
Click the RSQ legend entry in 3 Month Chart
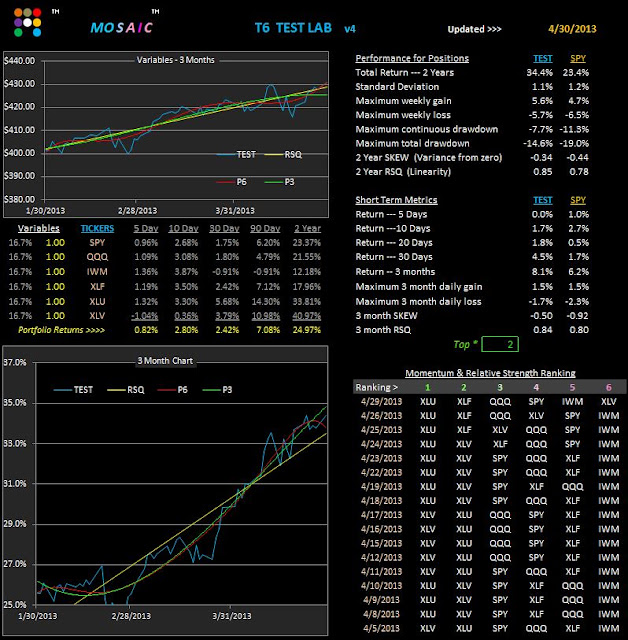point(126,390)
